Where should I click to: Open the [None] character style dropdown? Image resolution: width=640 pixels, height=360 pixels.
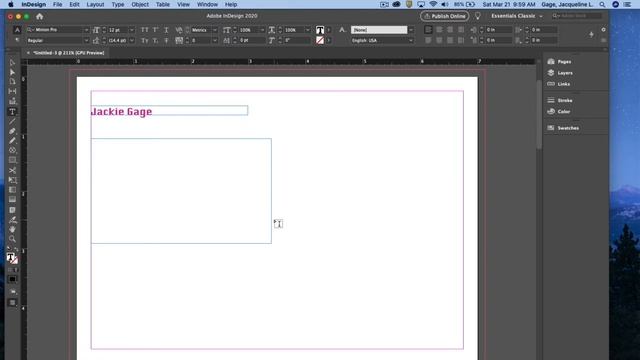point(411,30)
